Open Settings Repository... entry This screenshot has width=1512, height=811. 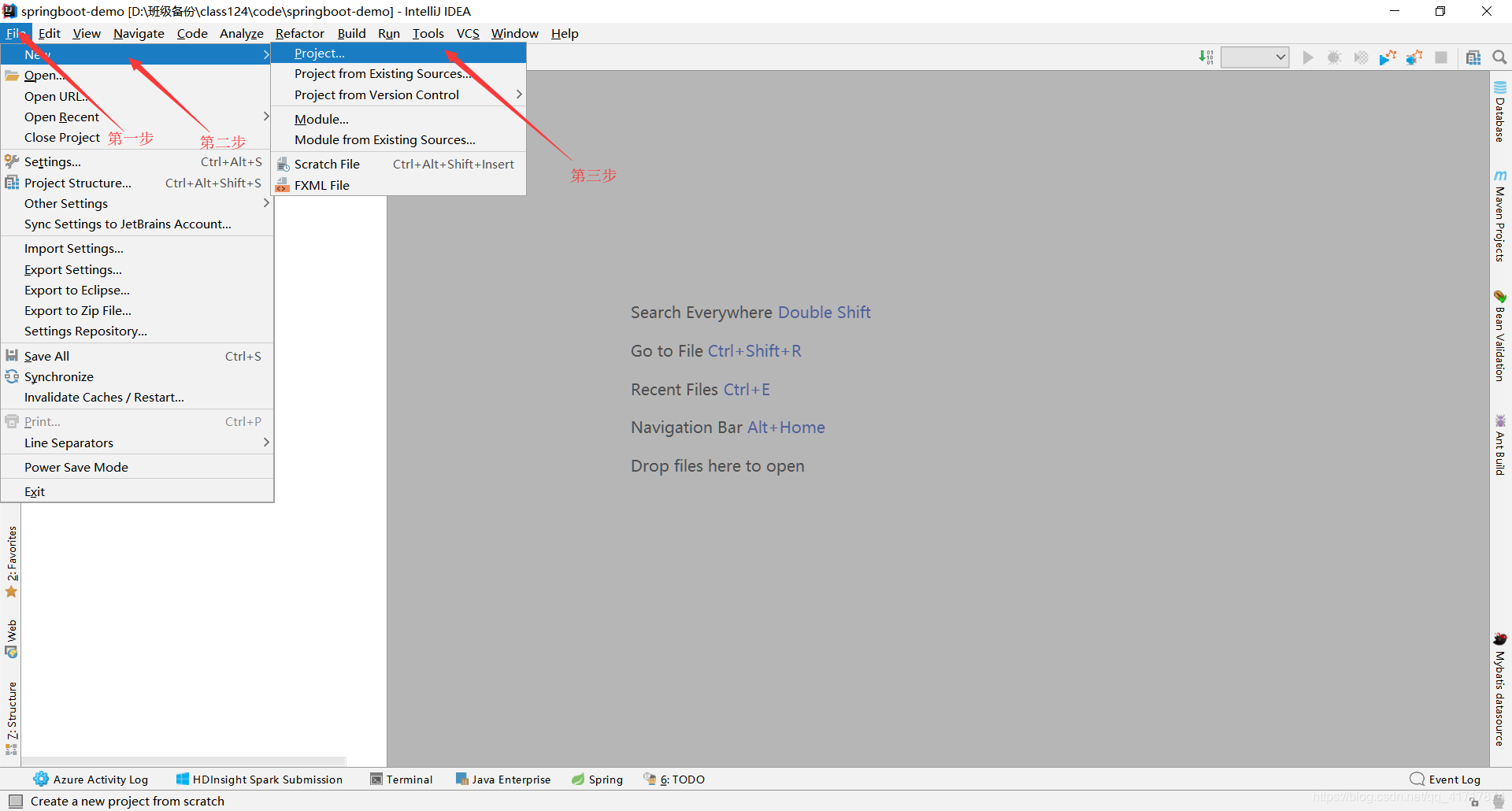(136, 331)
